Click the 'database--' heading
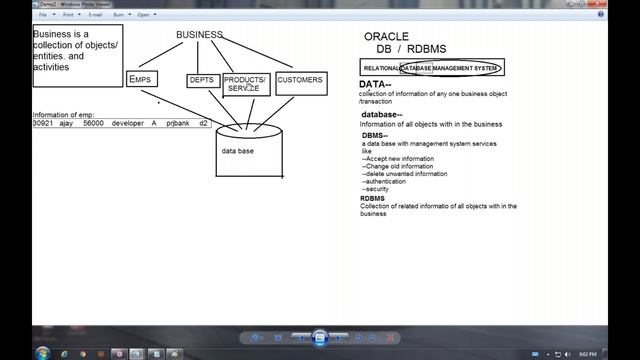 pos(382,115)
